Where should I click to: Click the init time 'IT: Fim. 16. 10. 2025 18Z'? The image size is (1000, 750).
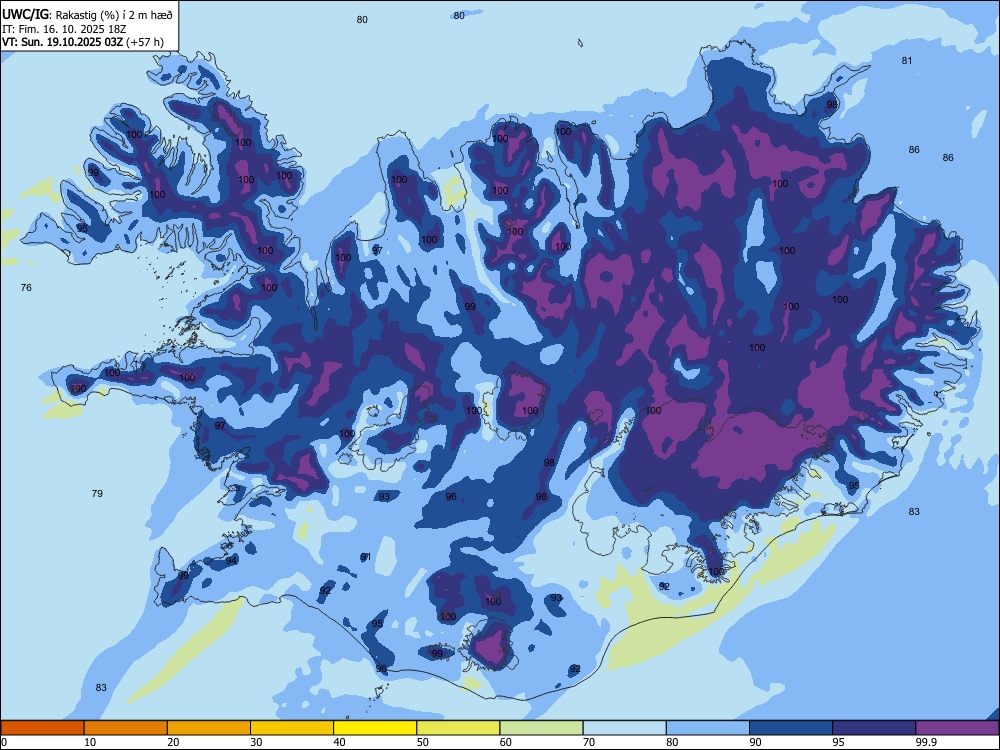pos(64,29)
